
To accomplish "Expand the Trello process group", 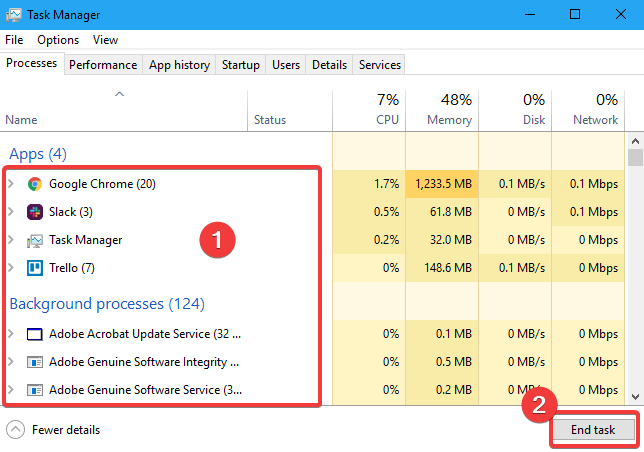I will pos(11,268).
